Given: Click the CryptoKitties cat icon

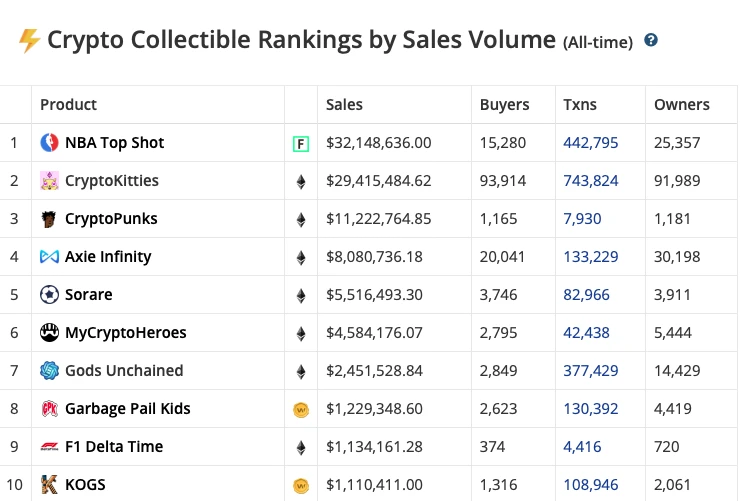Looking at the screenshot, I should click(49, 181).
